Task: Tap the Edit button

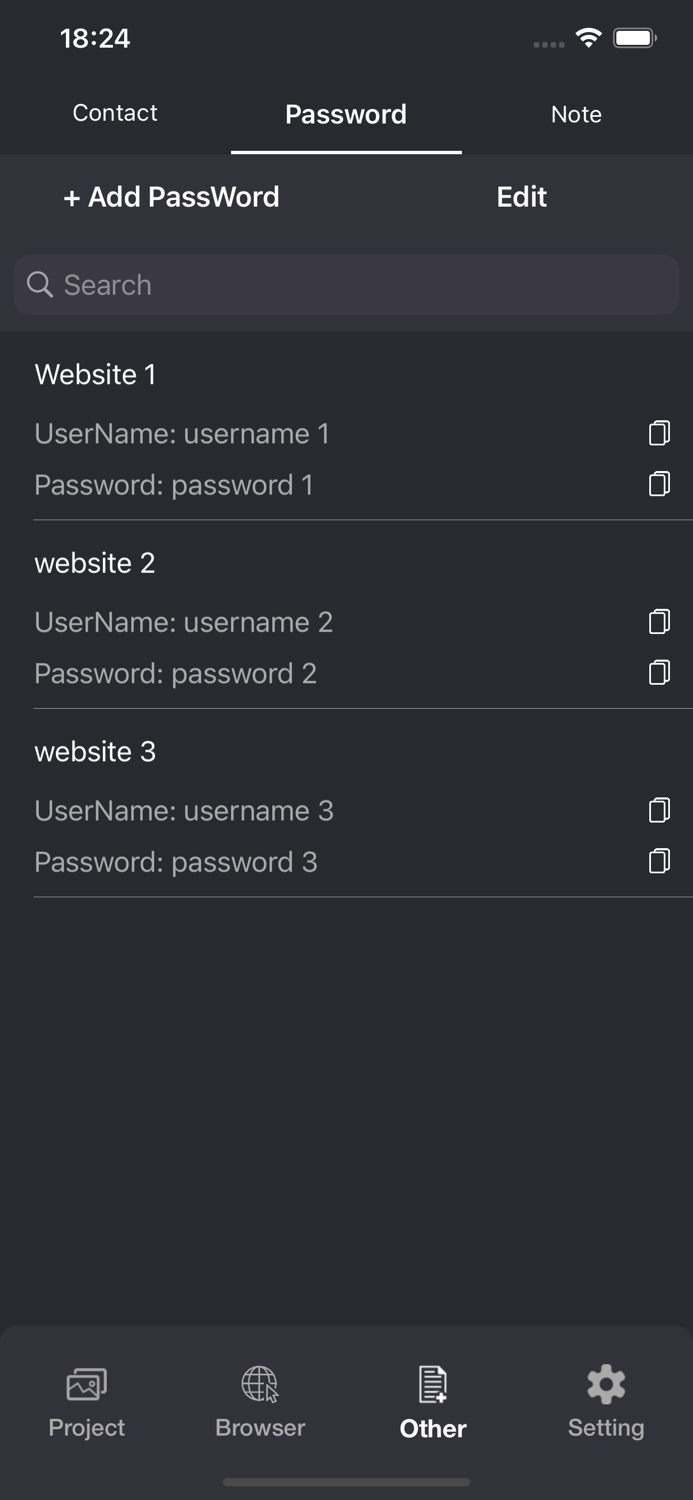Action: 521,197
